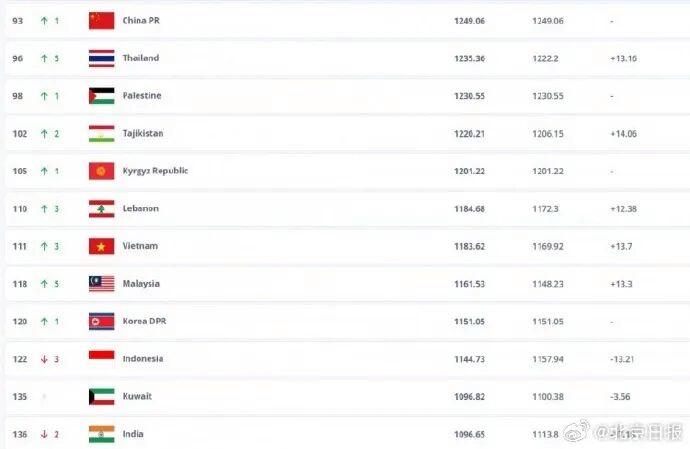
Task: Select the Indonesia team name
Action: 143,358
